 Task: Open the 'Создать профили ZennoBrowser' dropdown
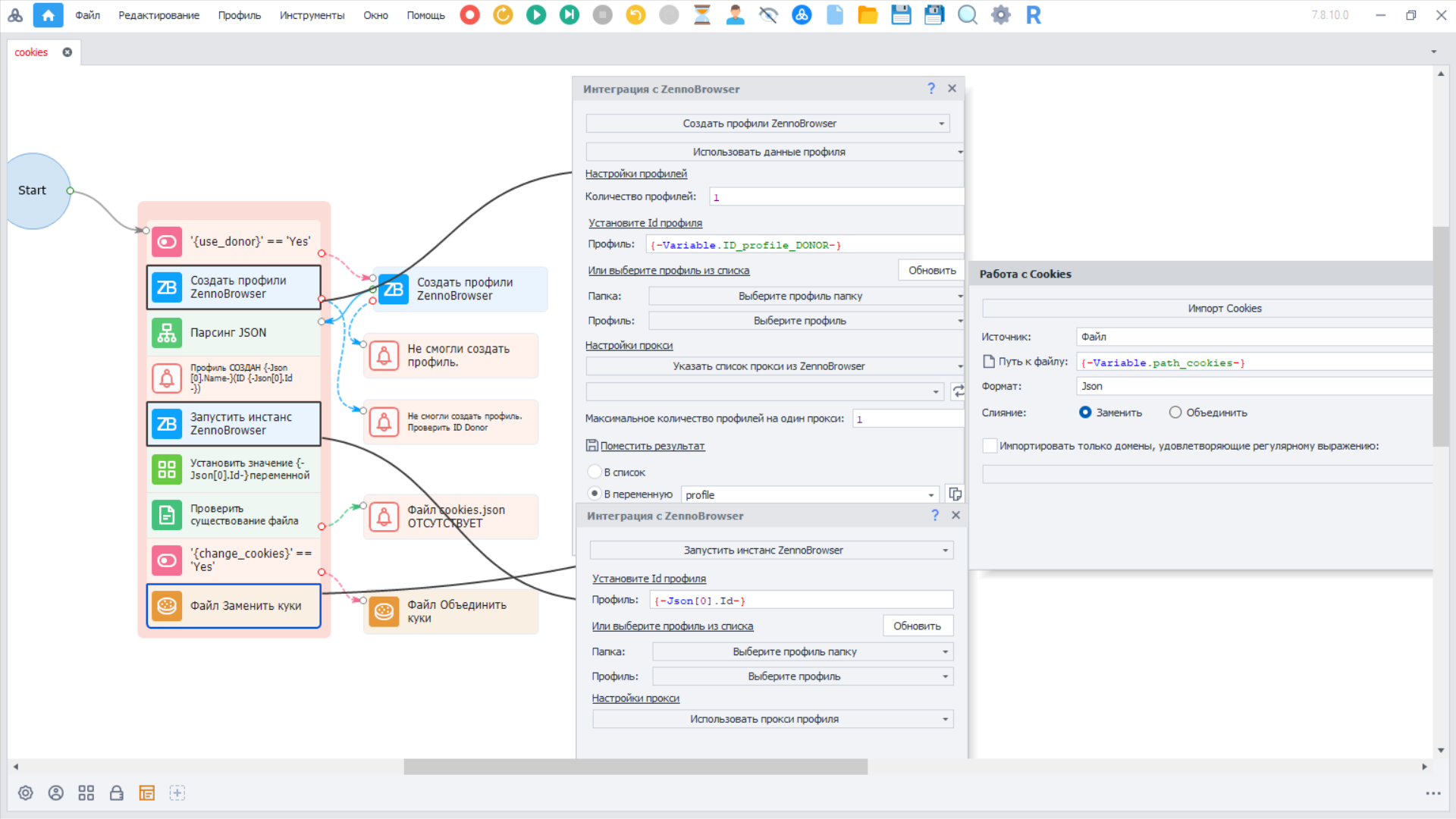pos(767,124)
